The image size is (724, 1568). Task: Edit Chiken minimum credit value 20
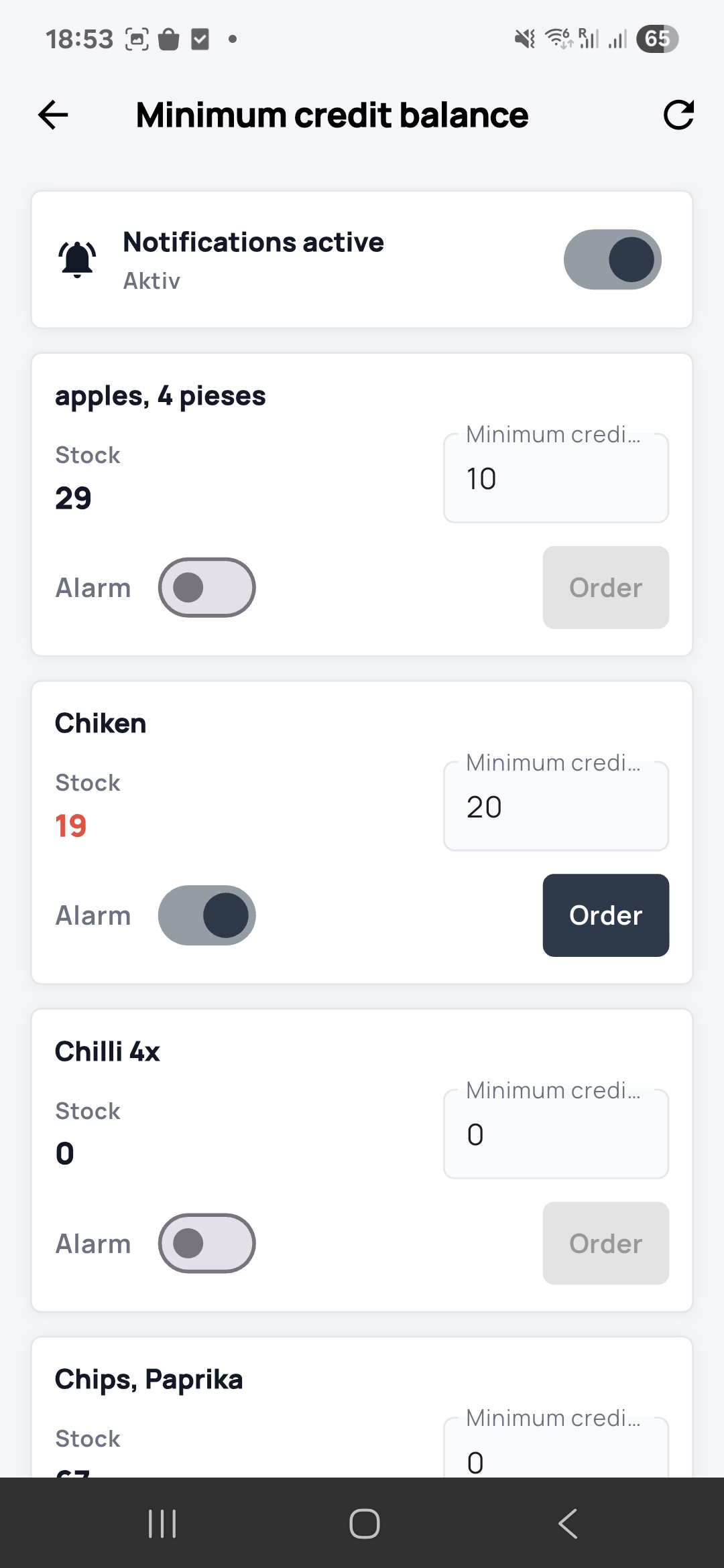[556, 807]
